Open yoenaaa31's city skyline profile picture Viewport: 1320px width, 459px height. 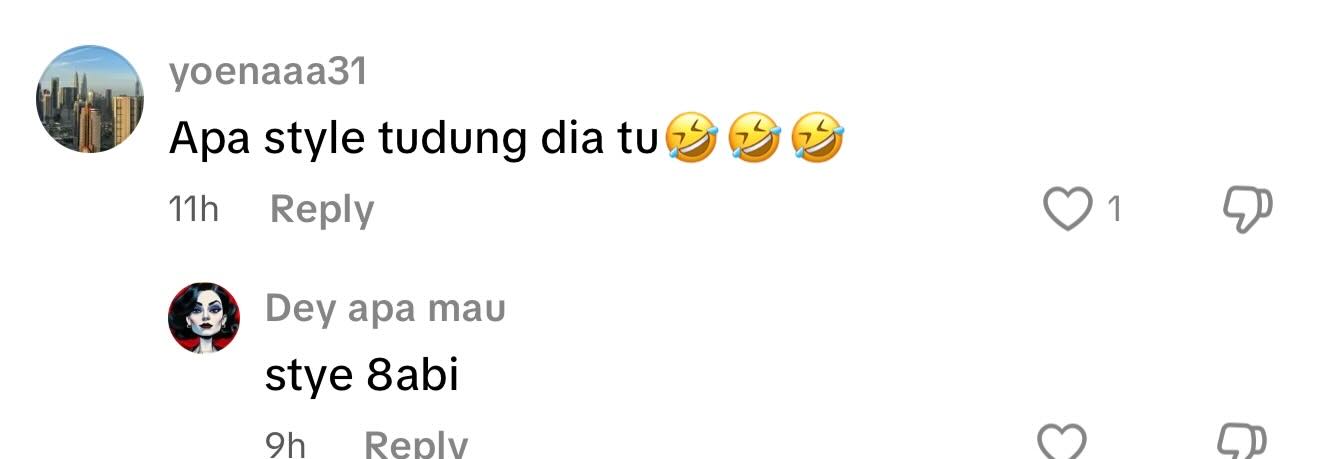[90, 98]
